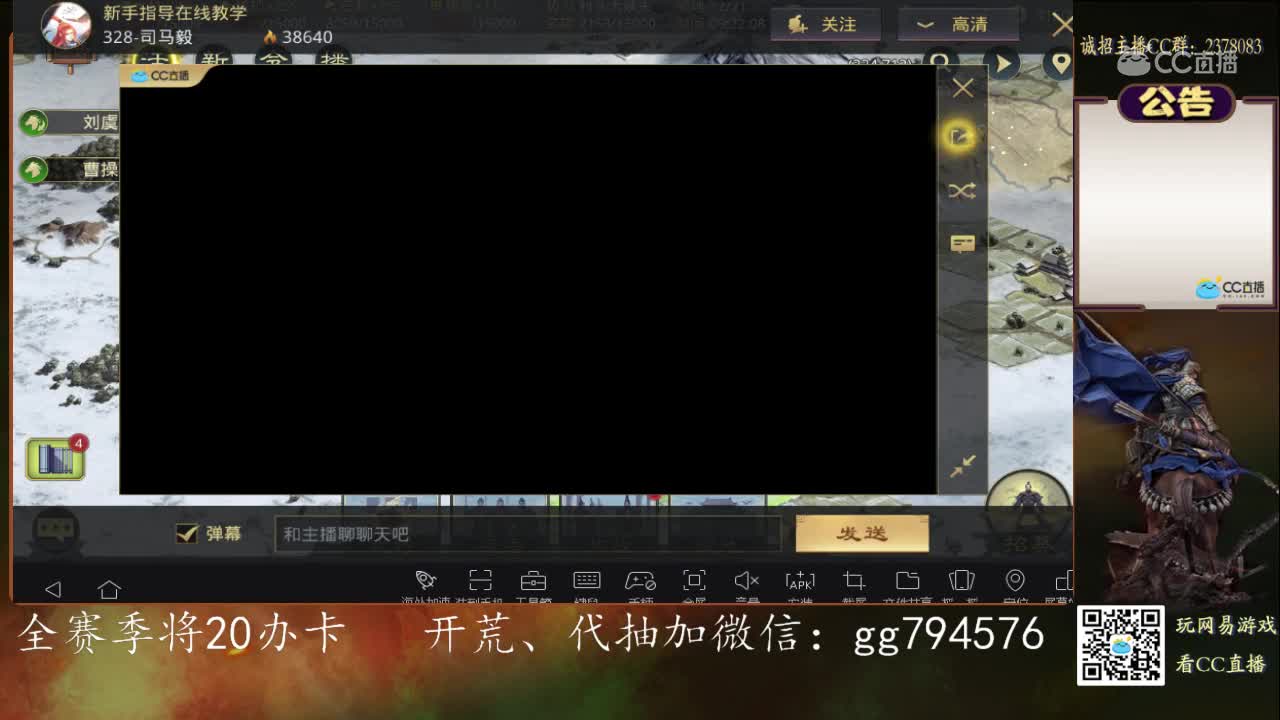Click the map search magnifier icon

point(939,64)
